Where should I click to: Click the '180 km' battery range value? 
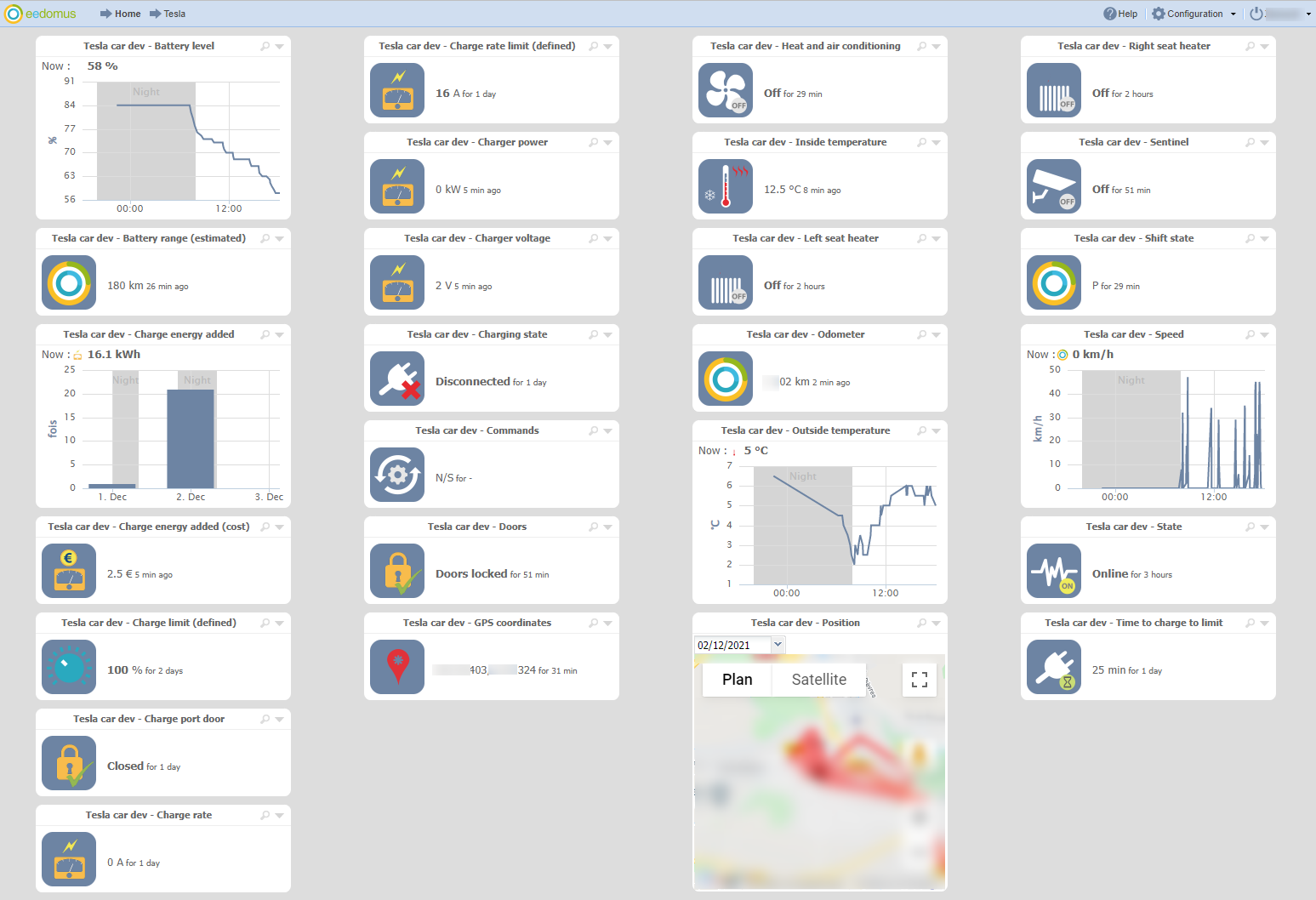pyautogui.click(x=125, y=286)
